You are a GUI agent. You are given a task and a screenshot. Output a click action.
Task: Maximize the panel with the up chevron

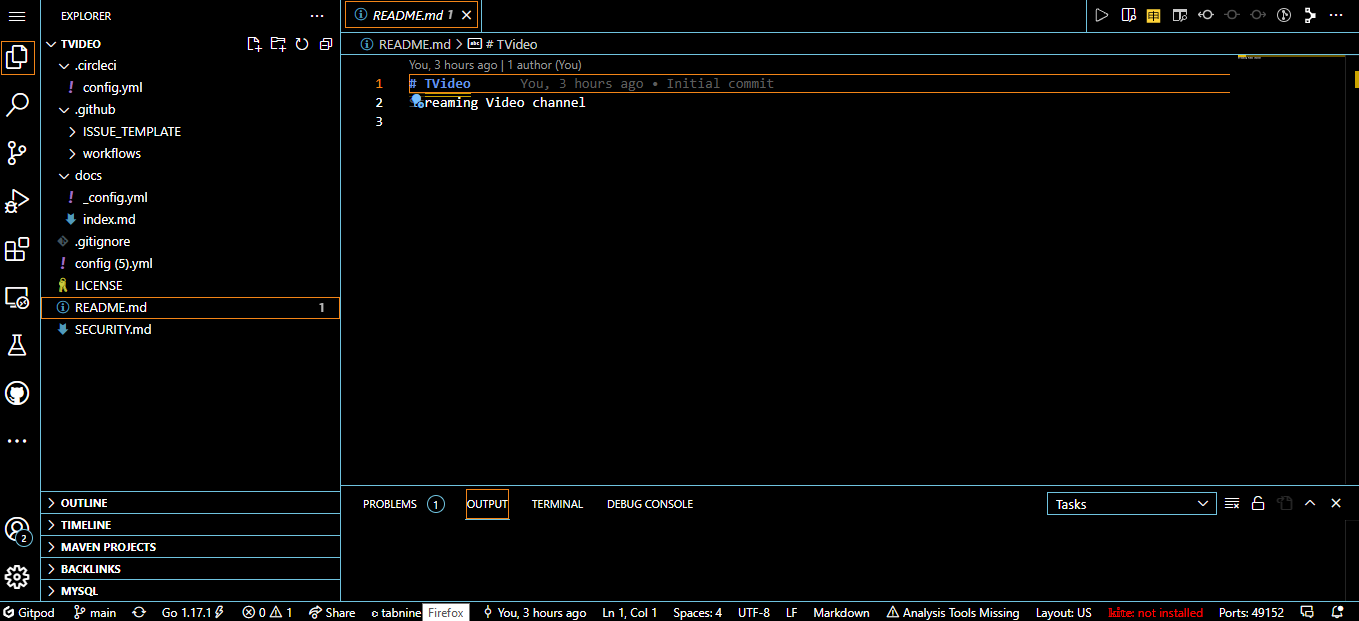pyautogui.click(x=1310, y=503)
